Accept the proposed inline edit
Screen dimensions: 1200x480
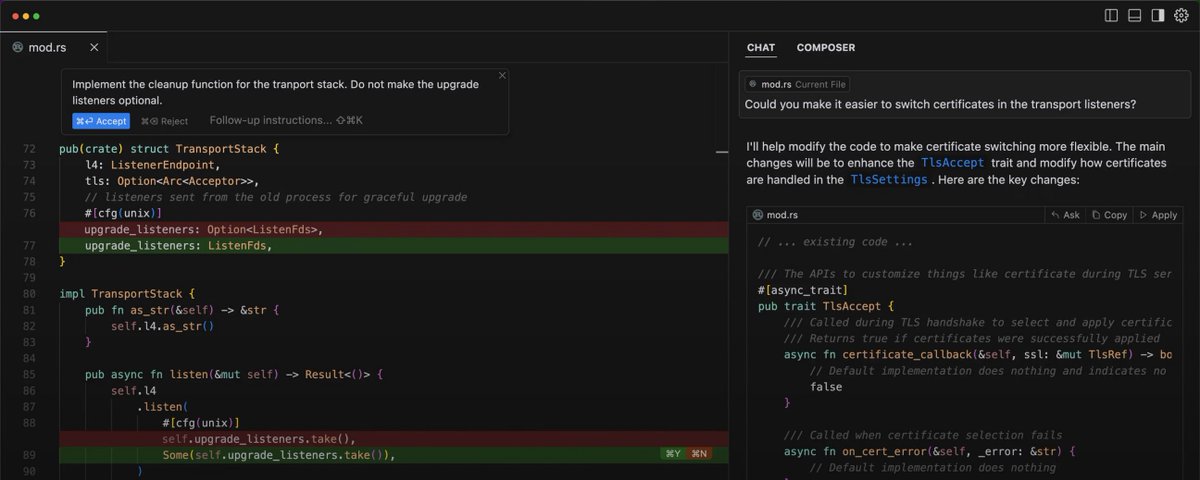click(x=101, y=120)
